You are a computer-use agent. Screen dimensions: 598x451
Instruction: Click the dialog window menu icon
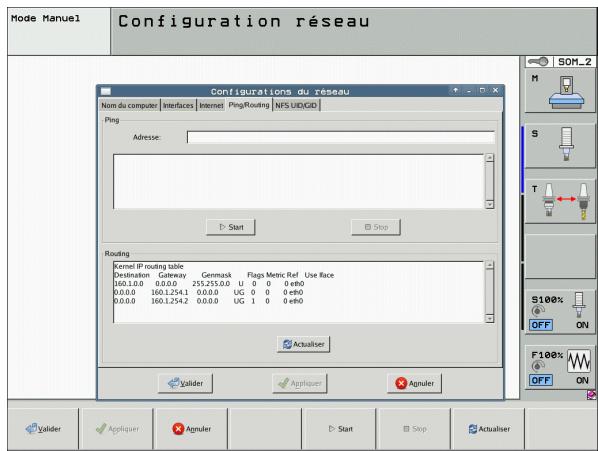pyautogui.click(x=106, y=91)
